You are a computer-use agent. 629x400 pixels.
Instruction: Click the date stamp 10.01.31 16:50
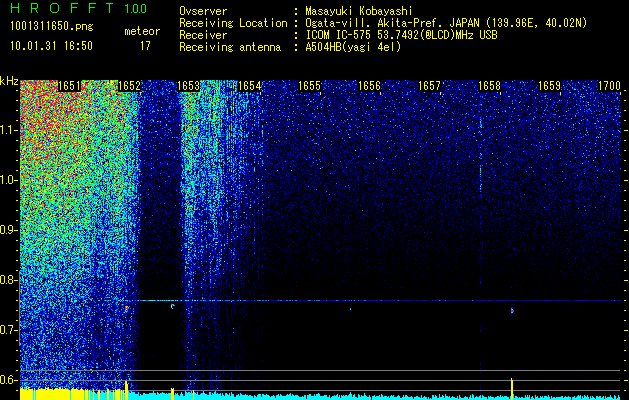(x=52, y=46)
